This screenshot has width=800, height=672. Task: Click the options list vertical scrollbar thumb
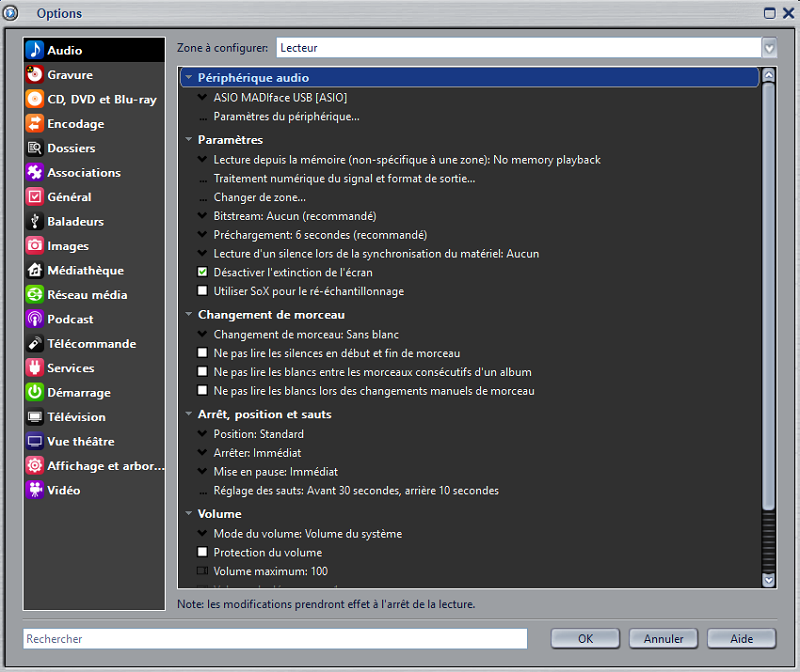tap(768, 296)
